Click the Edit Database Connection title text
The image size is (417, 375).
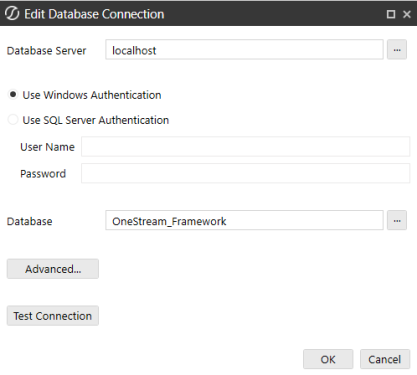click(x=94, y=14)
